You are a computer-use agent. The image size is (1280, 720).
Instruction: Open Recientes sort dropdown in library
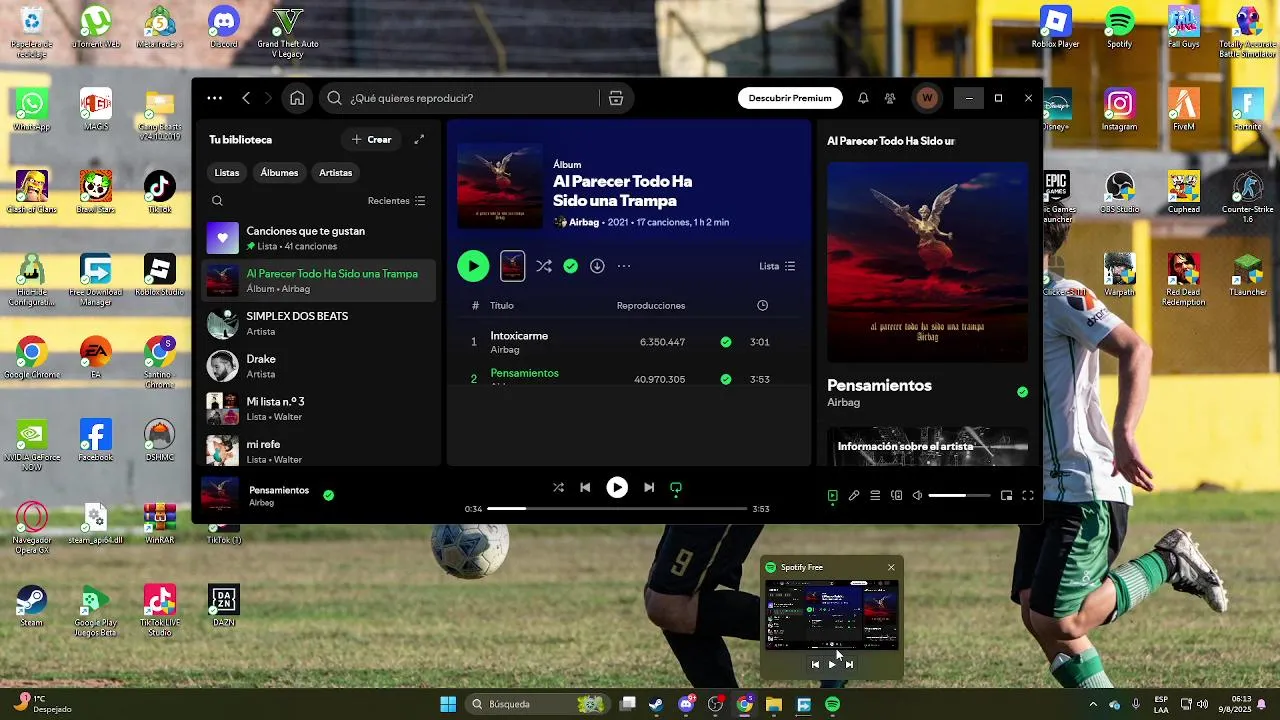(x=396, y=201)
